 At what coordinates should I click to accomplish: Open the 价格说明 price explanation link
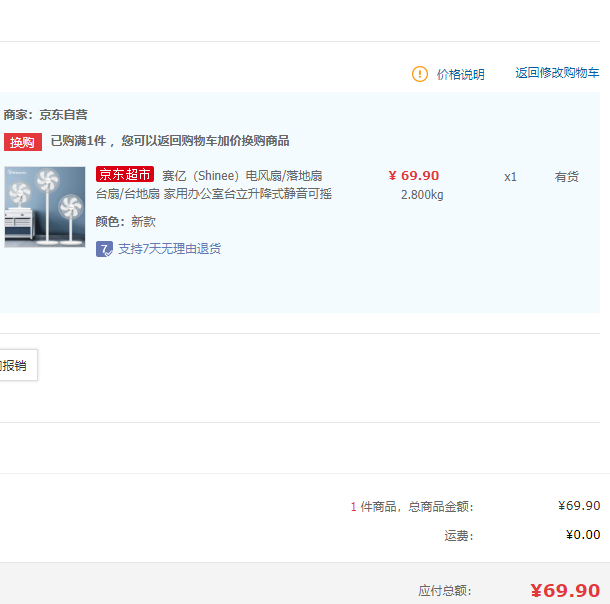tap(460, 74)
